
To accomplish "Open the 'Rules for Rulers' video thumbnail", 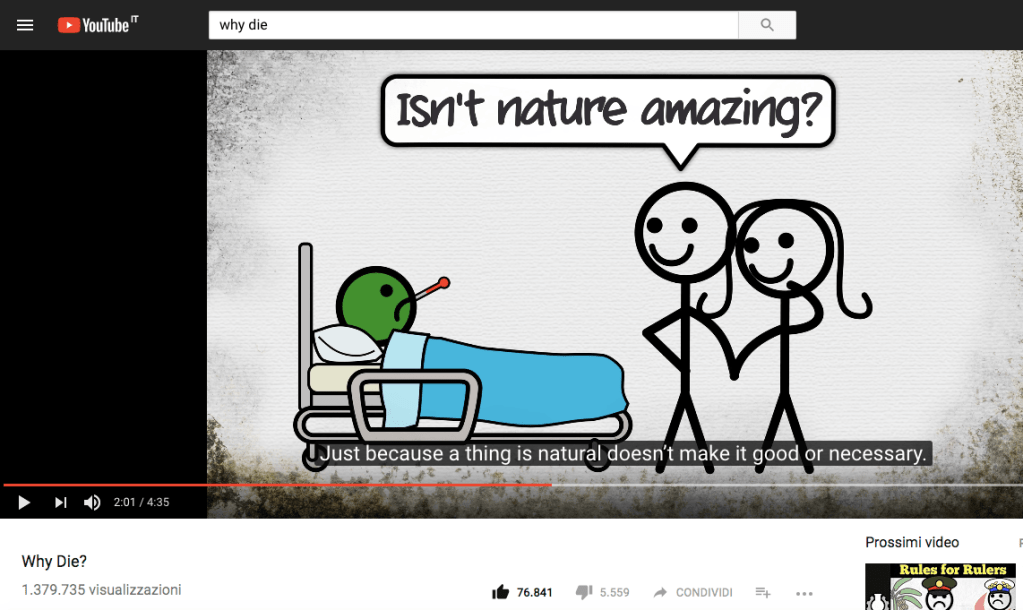I will click(940, 588).
